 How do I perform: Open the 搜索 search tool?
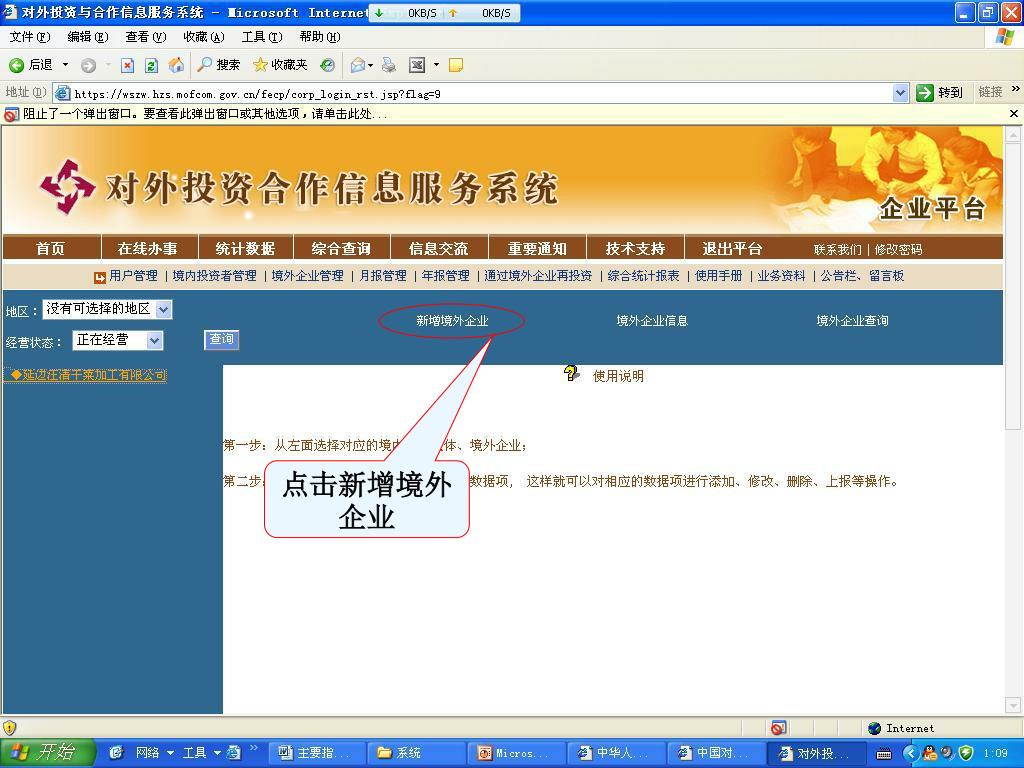pos(219,65)
